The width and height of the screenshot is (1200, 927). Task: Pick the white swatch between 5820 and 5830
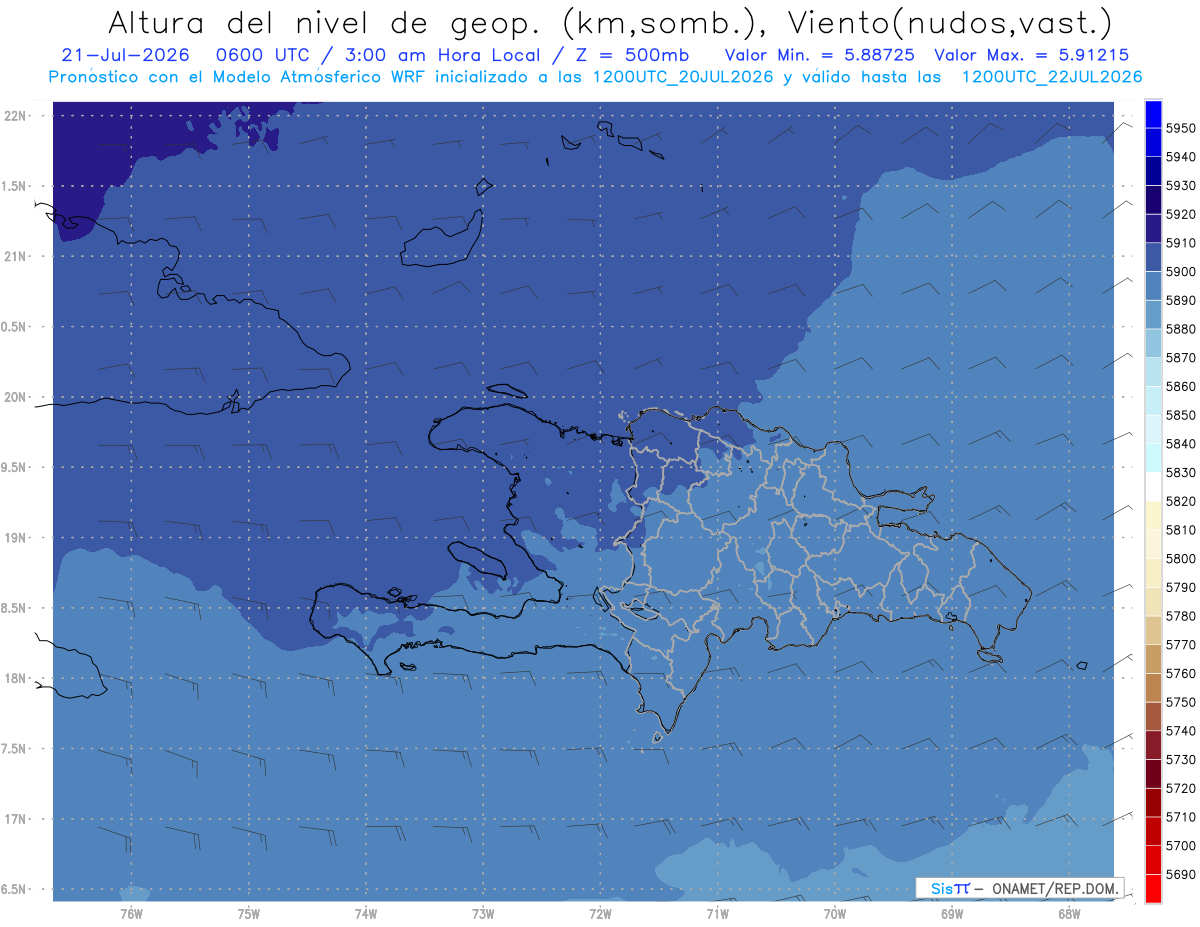pyautogui.click(x=1153, y=487)
